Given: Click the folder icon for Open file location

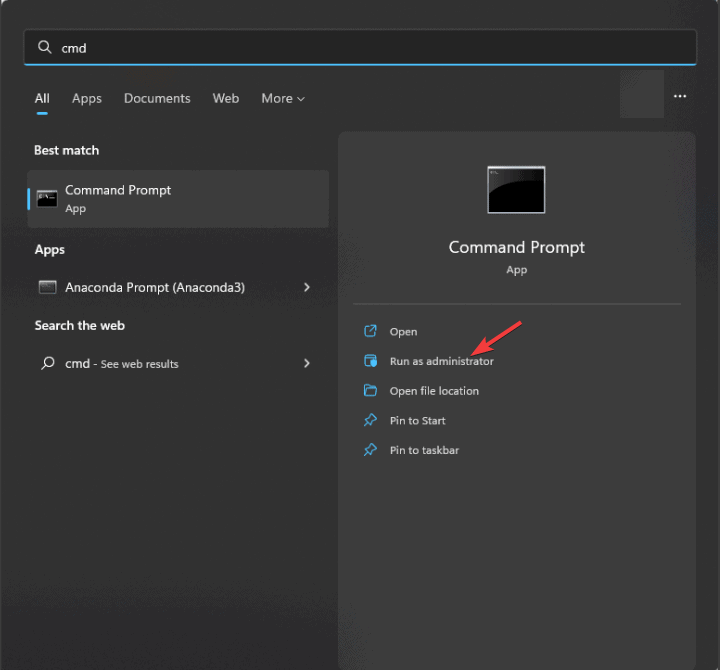Looking at the screenshot, I should pyautogui.click(x=370, y=391).
